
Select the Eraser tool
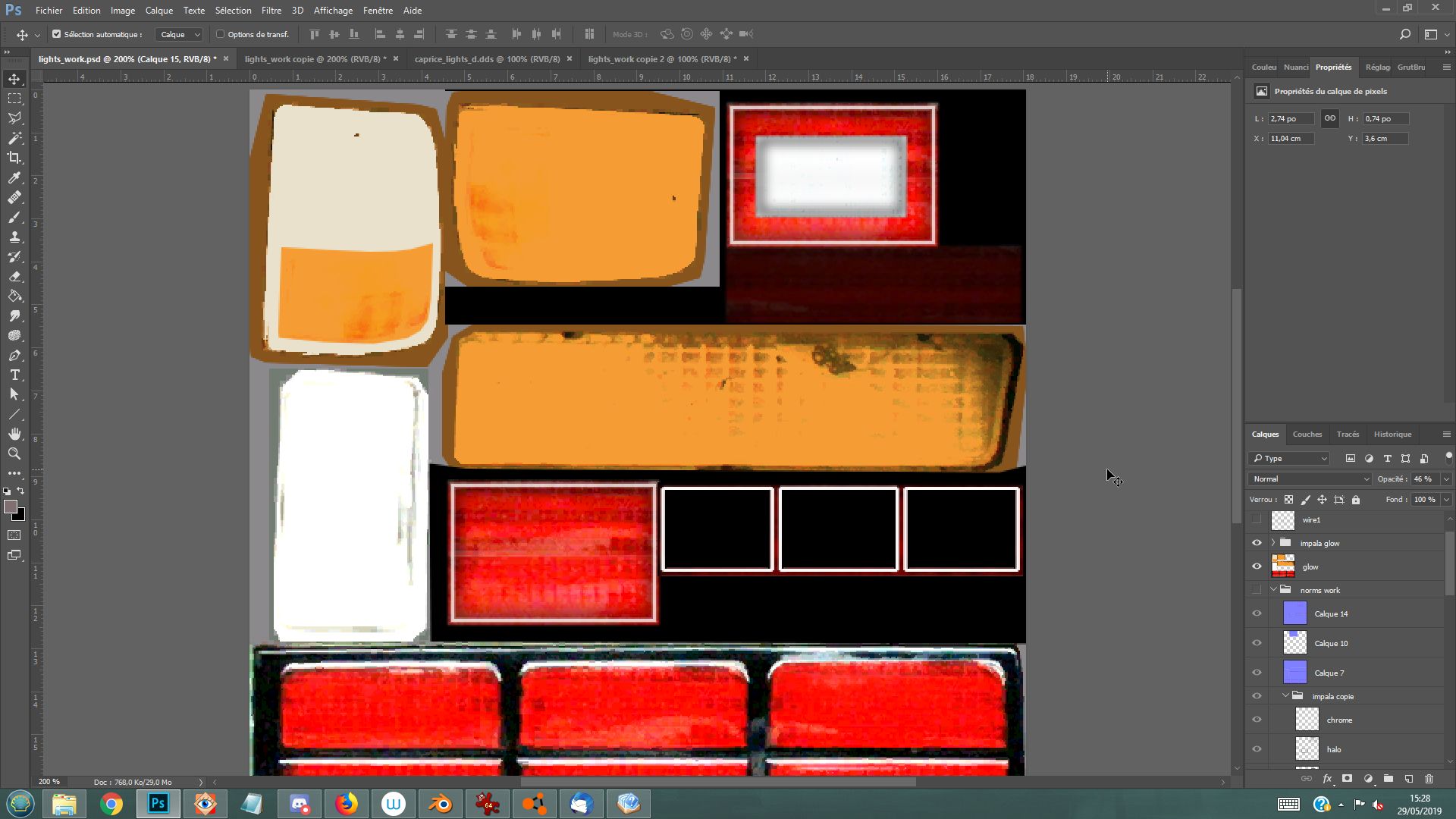(x=14, y=276)
